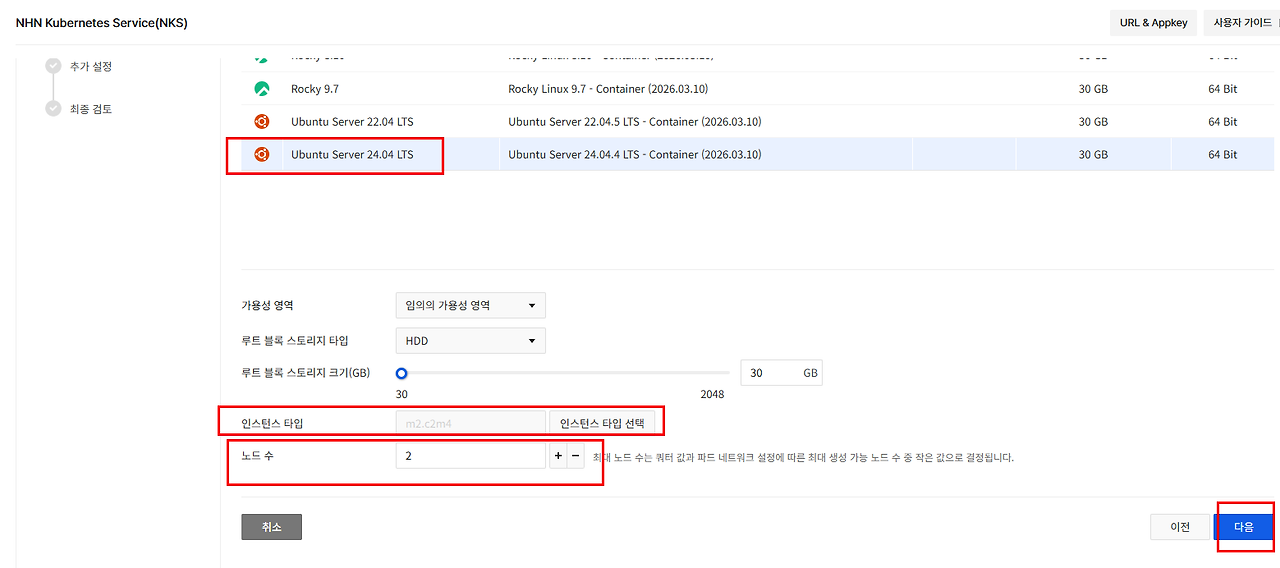Click the root block storage size slider handle
Viewport: 1280px width, 568px height.
[x=401, y=373]
